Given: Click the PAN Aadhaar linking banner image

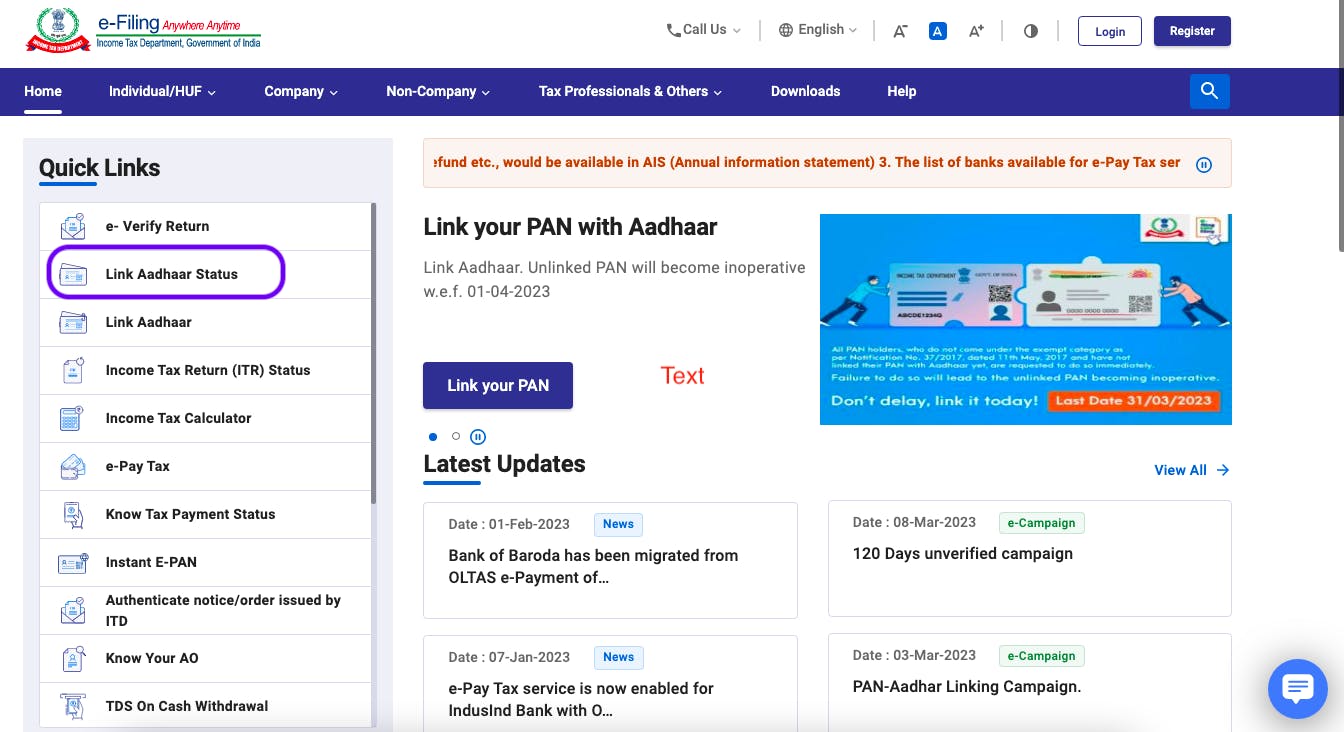Looking at the screenshot, I should [x=1026, y=319].
